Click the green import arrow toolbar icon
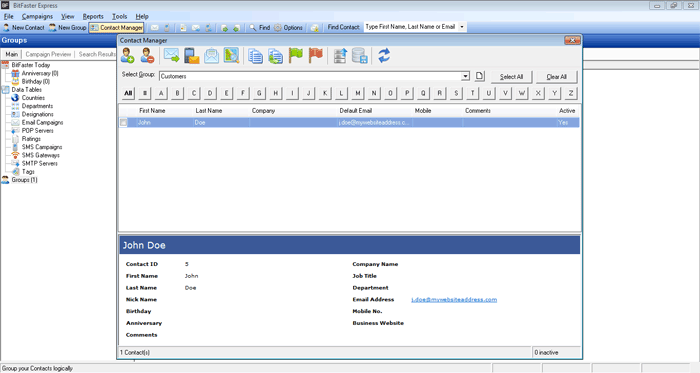 [237, 28]
